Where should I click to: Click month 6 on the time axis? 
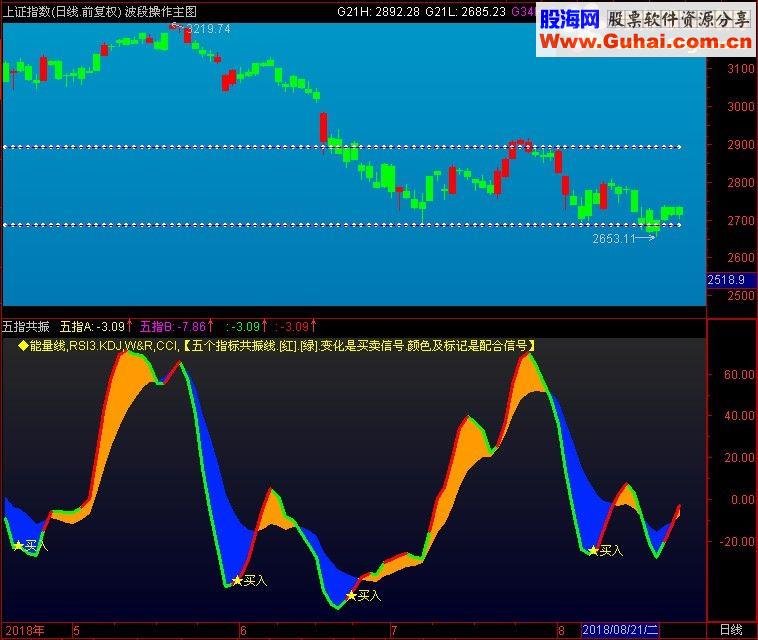pyautogui.click(x=243, y=630)
